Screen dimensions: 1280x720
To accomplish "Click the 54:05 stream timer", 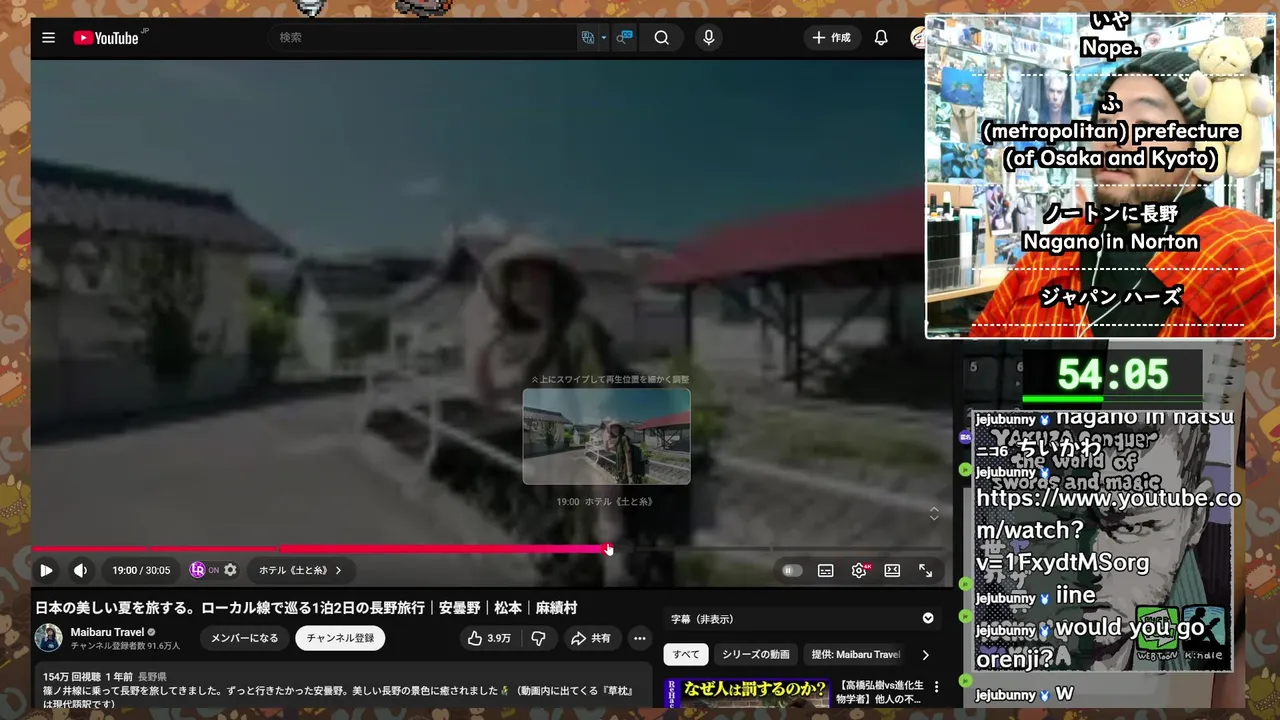I will click(1112, 375).
